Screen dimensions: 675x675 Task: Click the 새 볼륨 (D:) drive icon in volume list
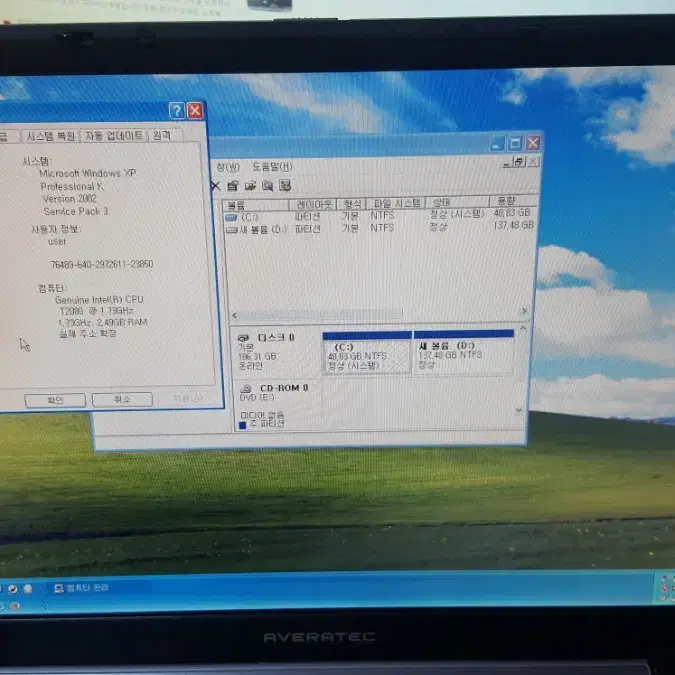coord(232,230)
